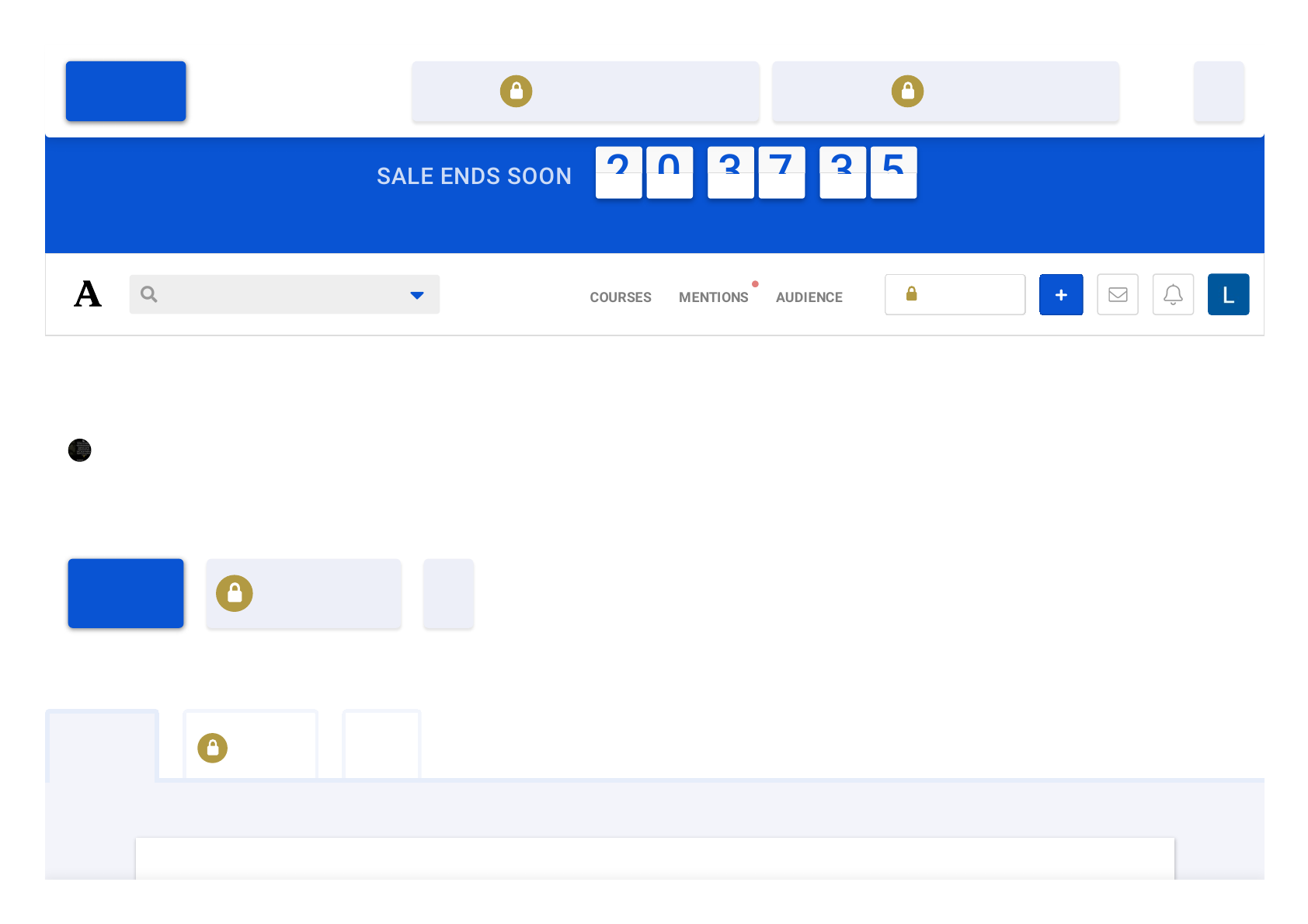Screen dimensions: 1308x924
Task: Open the Mentions menu item
Action: click(x=713, y=297)
